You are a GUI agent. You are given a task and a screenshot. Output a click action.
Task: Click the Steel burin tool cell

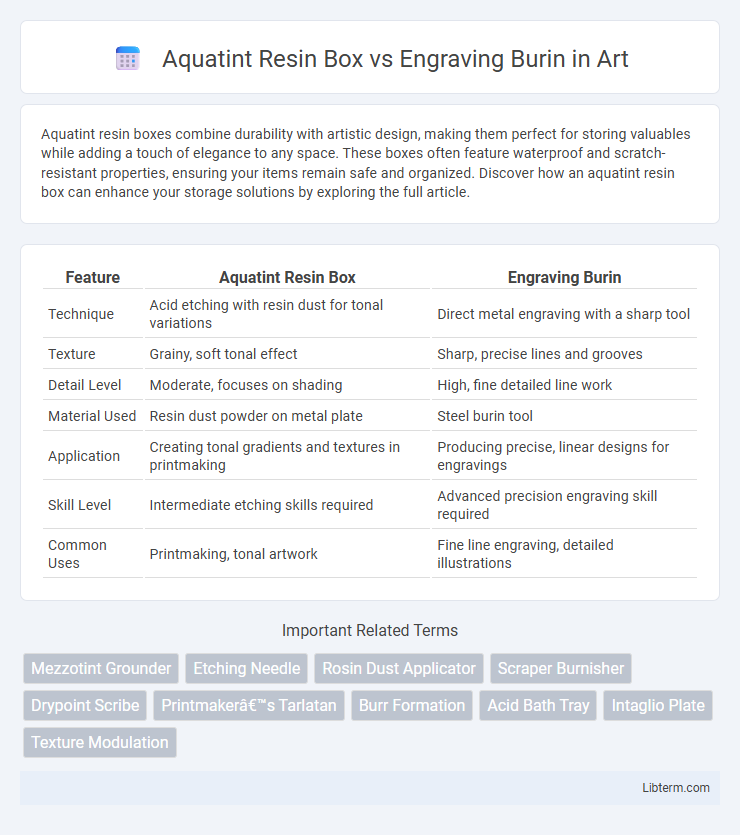click(485, 416)
